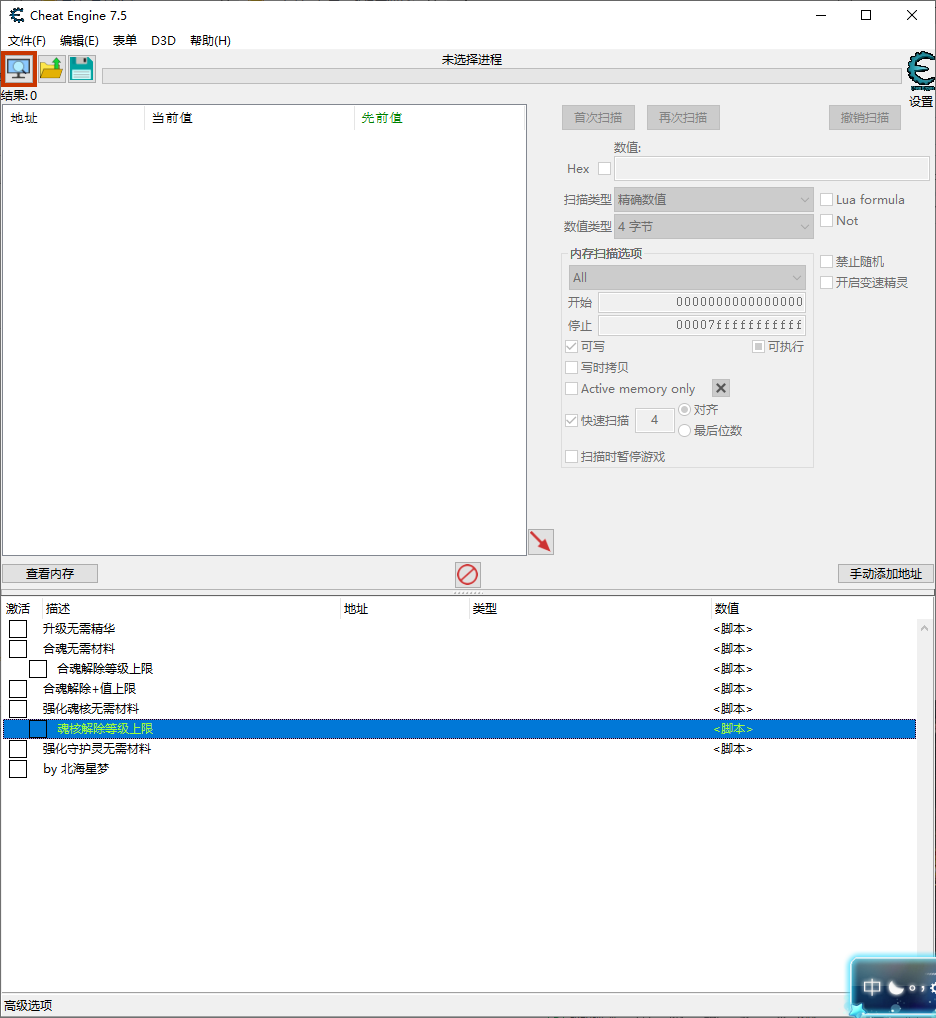The image size is (936, 1018).
Task: Click the red arrow to copy results down
Action: (540, 541)
